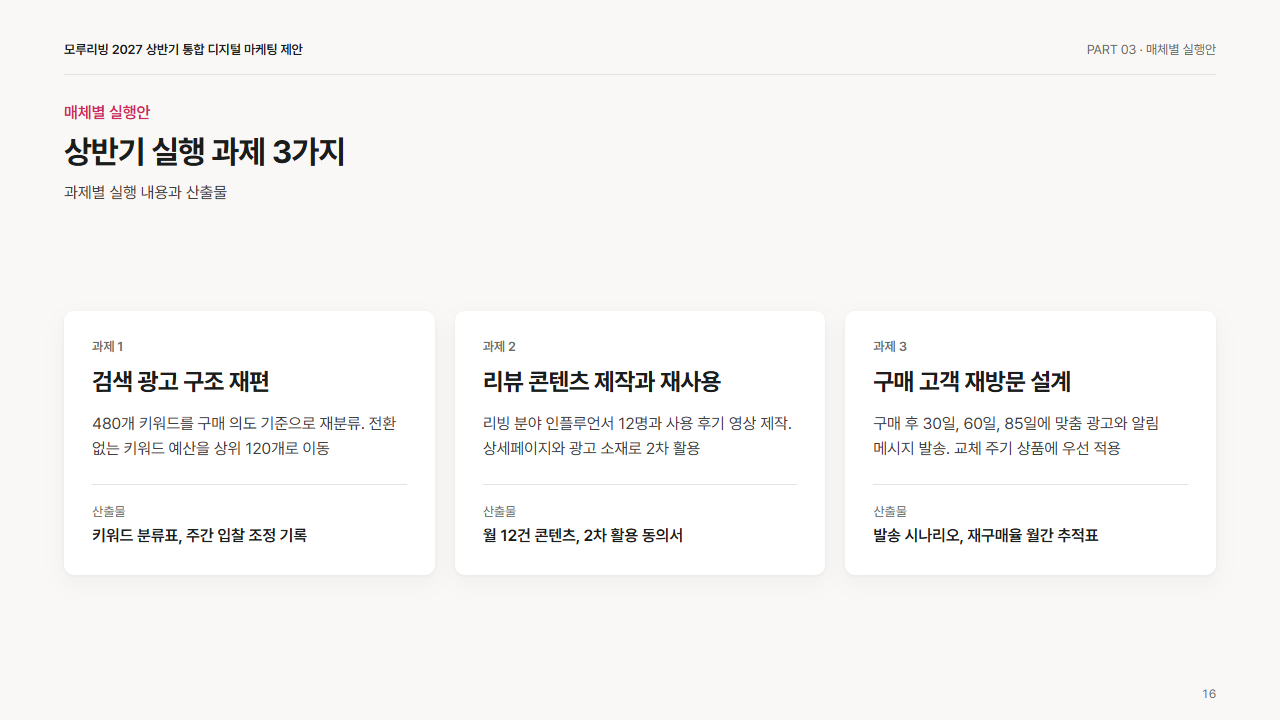Screen dimensions: 1280x720
Task: Click the header title '모루리빙 2027 상반기 통합 디지털 마케팅 제안'
Action: pyautogui.click(x=183, y=49)
